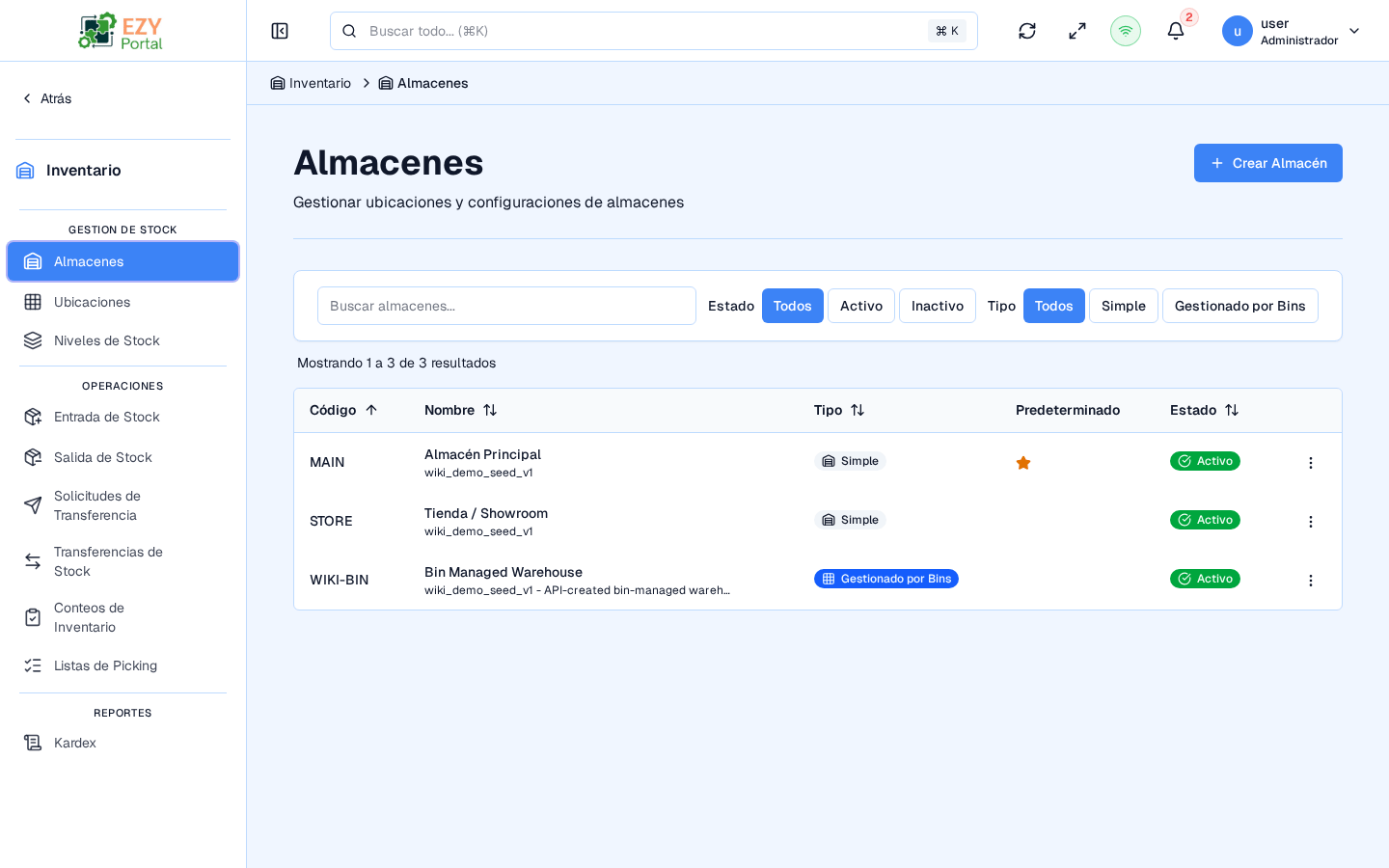Open Almacén Principal warehouse
This screenshot has height=868, width=1389.
click(482, 454)
